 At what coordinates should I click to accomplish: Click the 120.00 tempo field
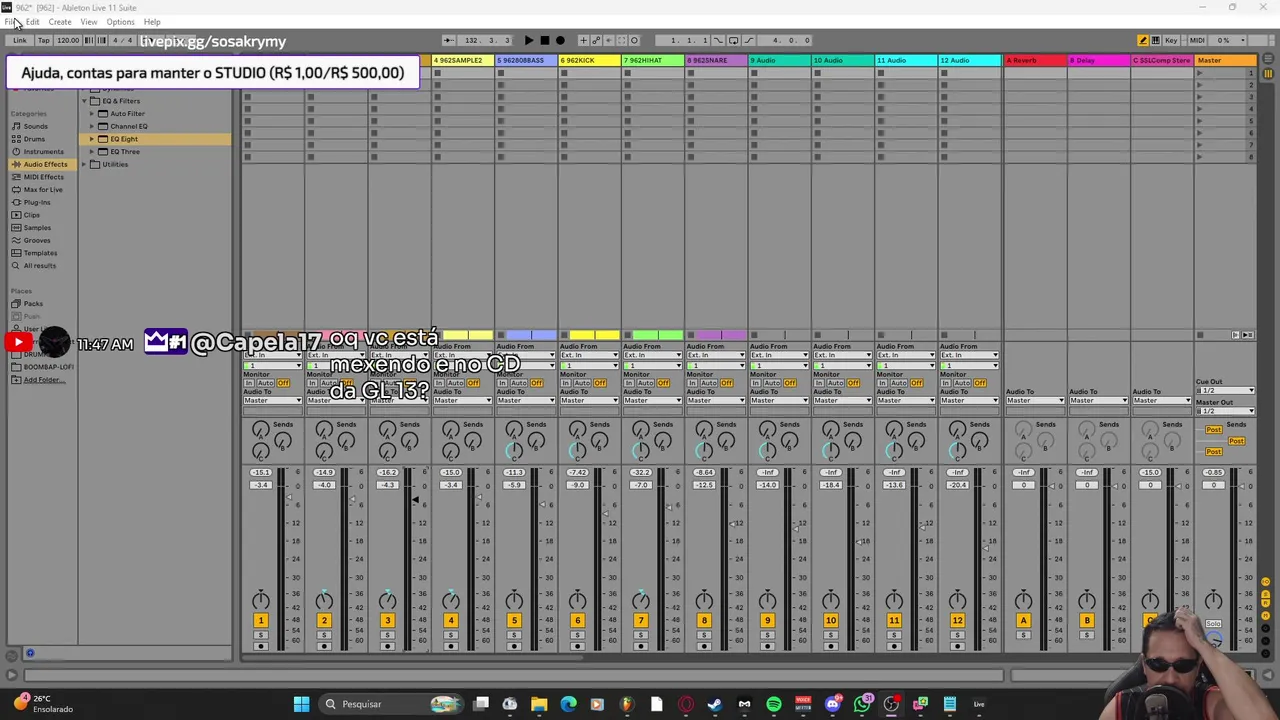coord(68,41)
